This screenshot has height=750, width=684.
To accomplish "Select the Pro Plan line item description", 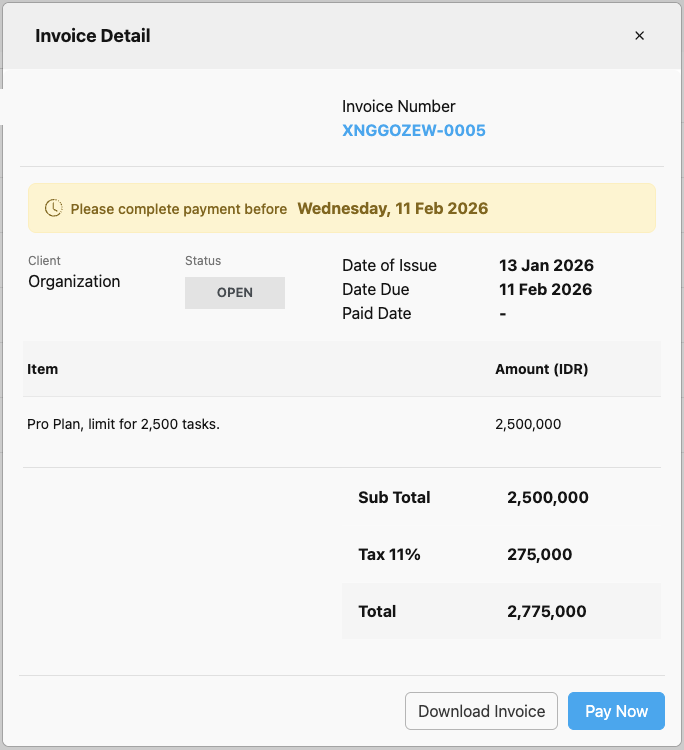I will 123,424.
